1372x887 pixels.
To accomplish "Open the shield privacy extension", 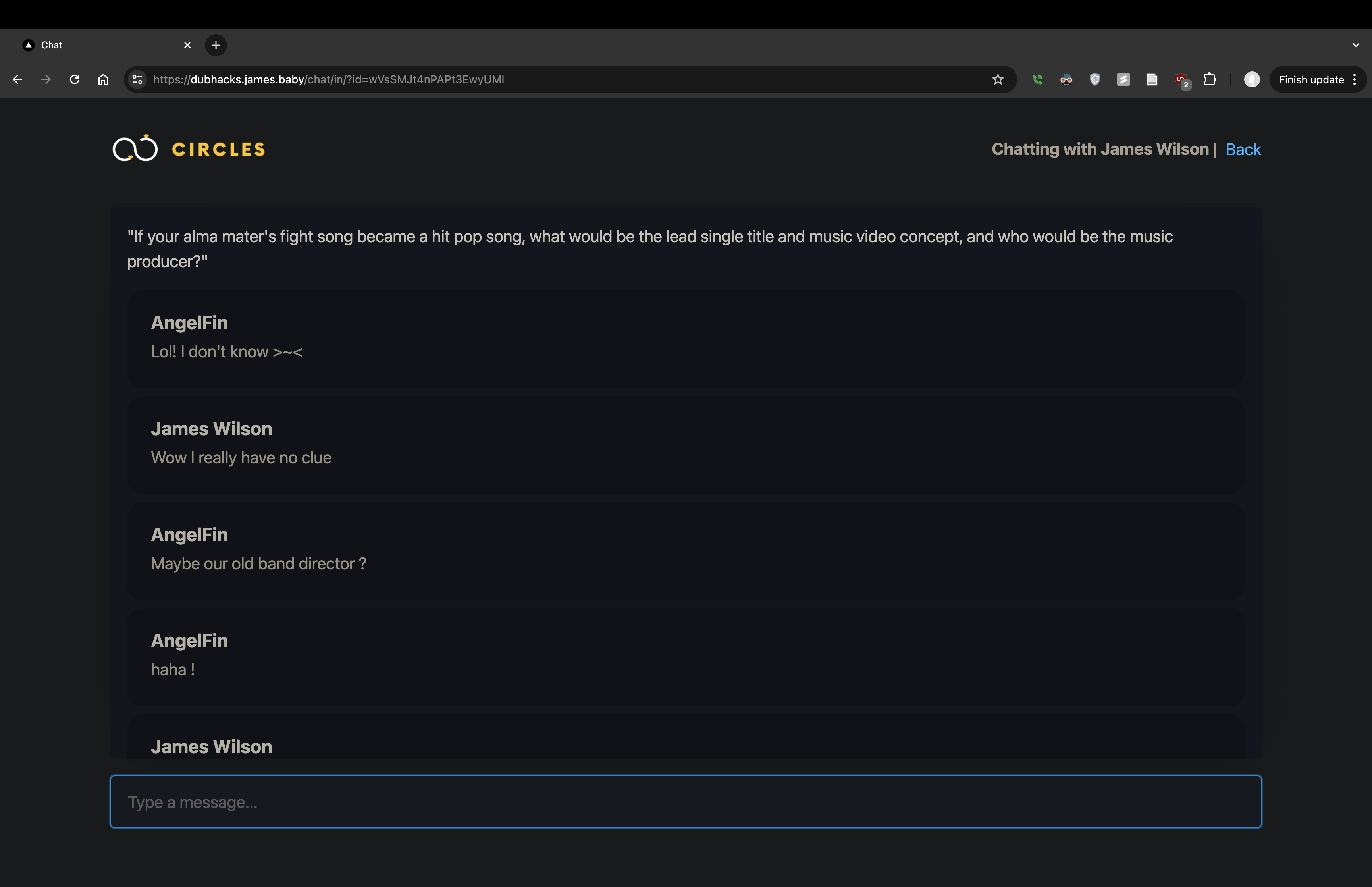I will coord(1095,79).
